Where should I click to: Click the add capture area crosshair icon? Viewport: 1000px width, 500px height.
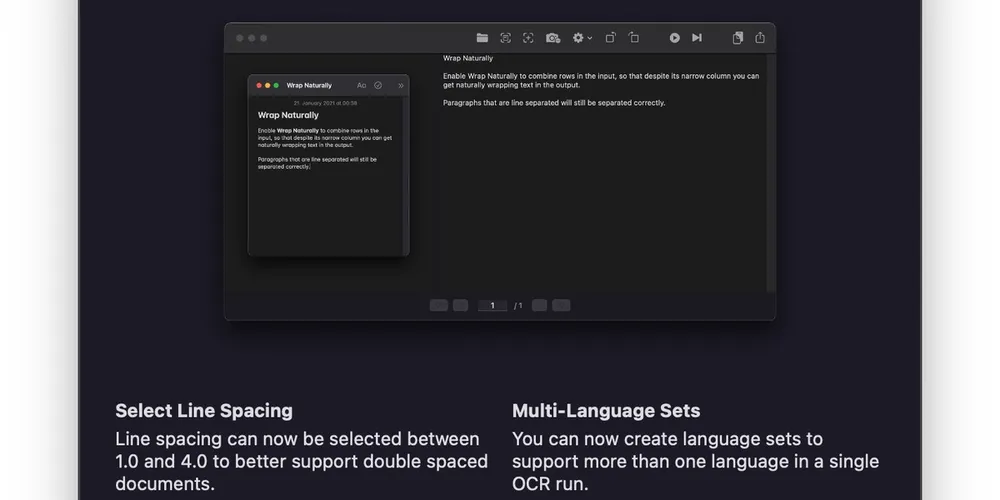click(528, 38)
